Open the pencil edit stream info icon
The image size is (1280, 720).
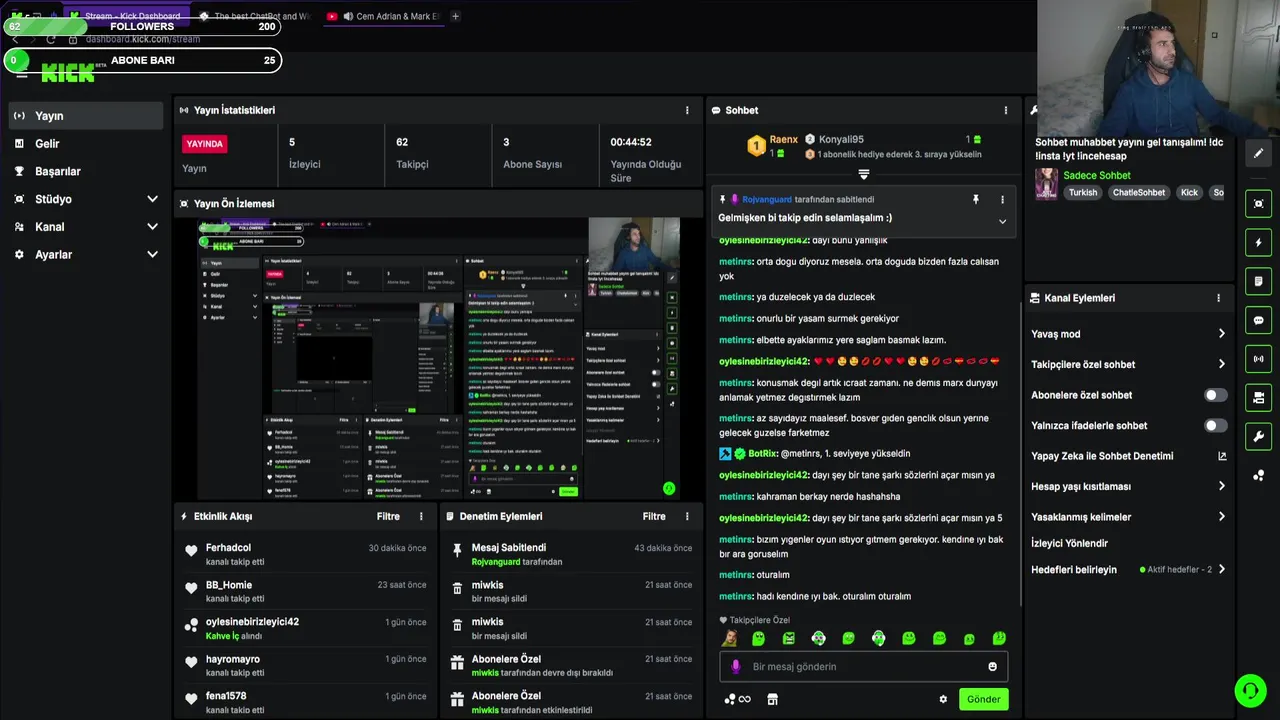point(1258,154)
